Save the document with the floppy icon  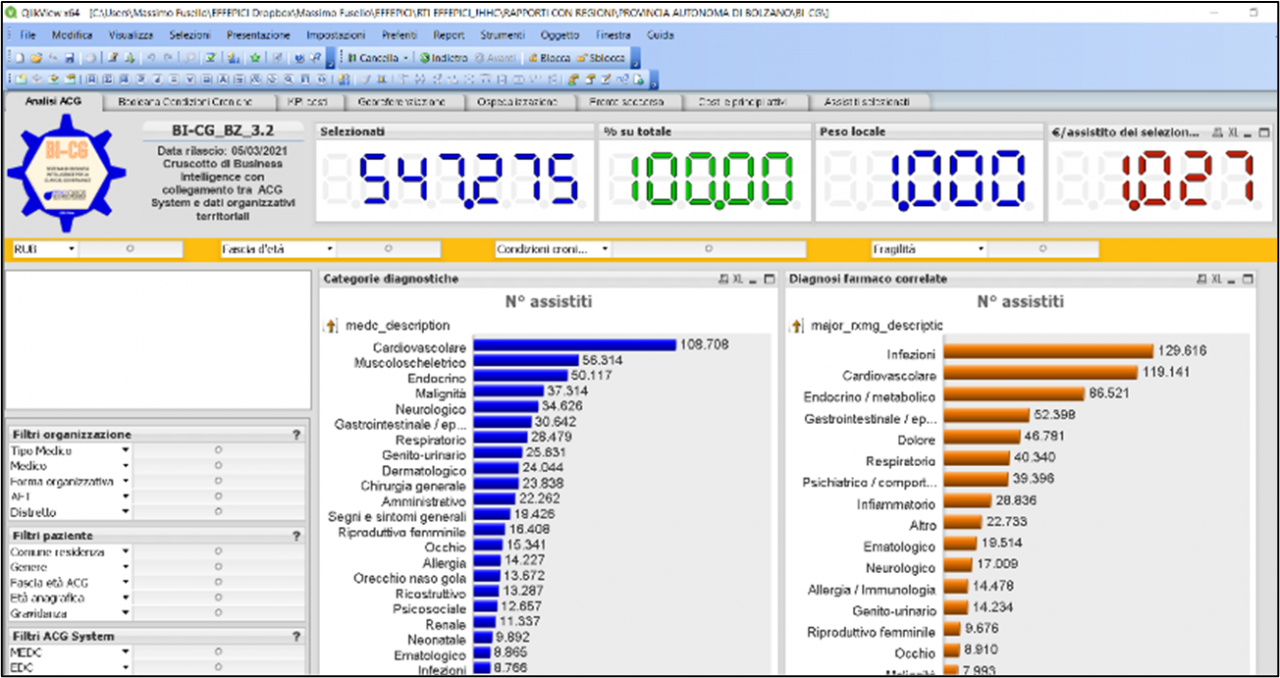(68, 58)
